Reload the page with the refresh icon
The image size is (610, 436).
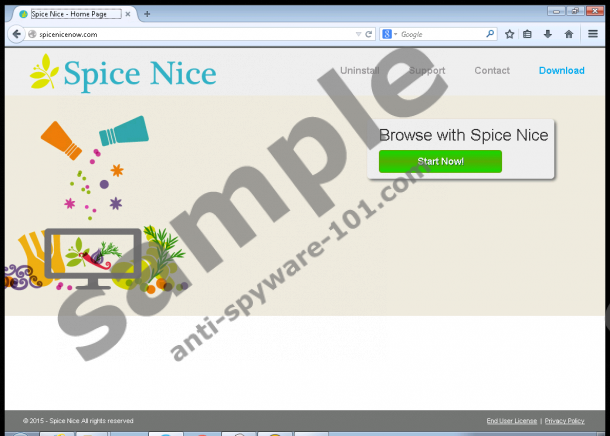click(369, 34)
